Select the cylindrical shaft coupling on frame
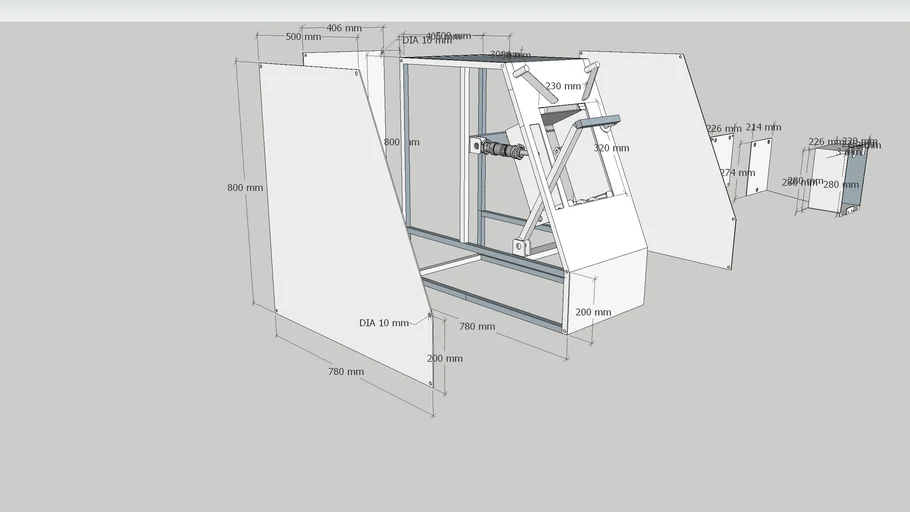The width and height of the screenshot is (910, 512). click(503, 150)
